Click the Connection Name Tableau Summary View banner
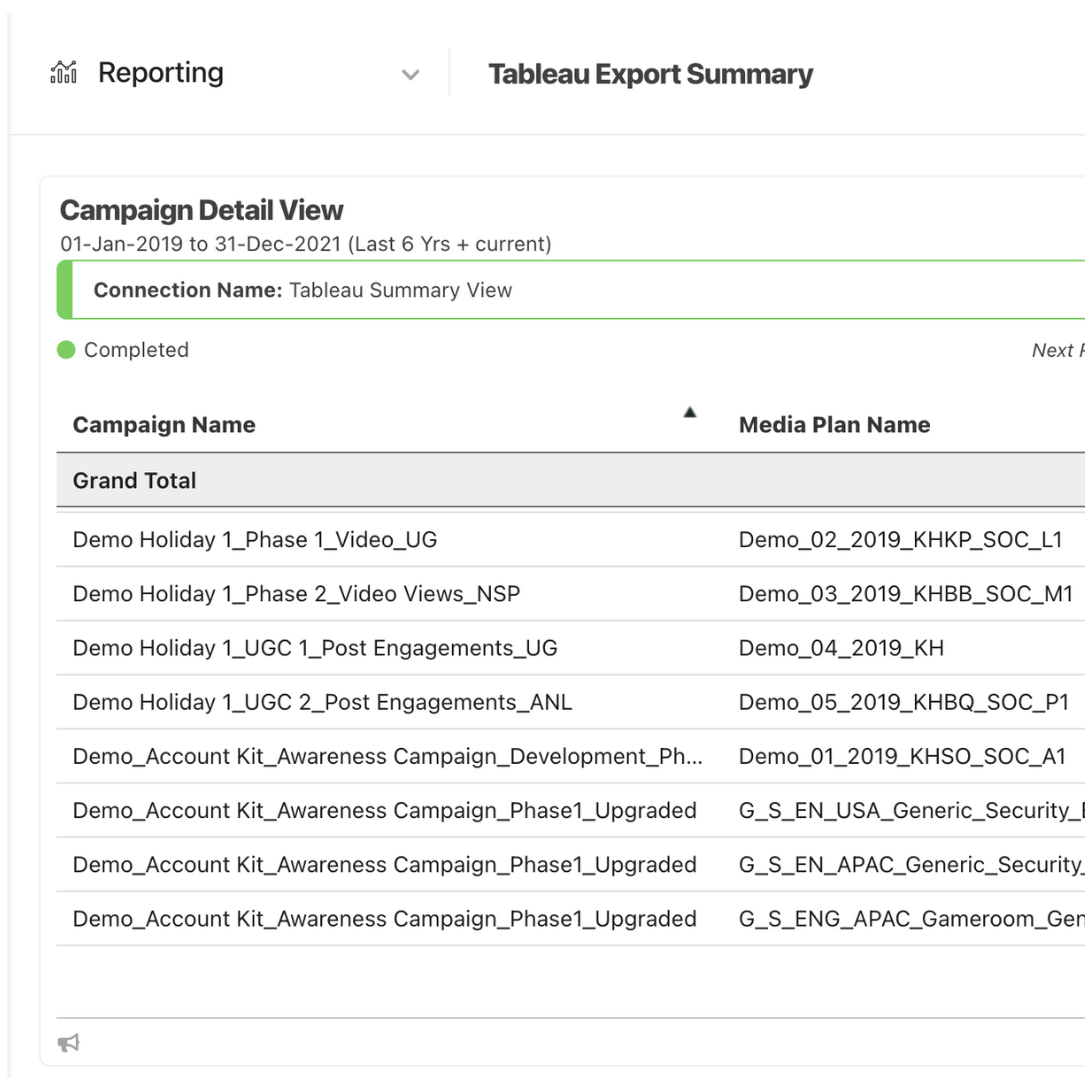 pyautogui.click(x=302, y=290)
